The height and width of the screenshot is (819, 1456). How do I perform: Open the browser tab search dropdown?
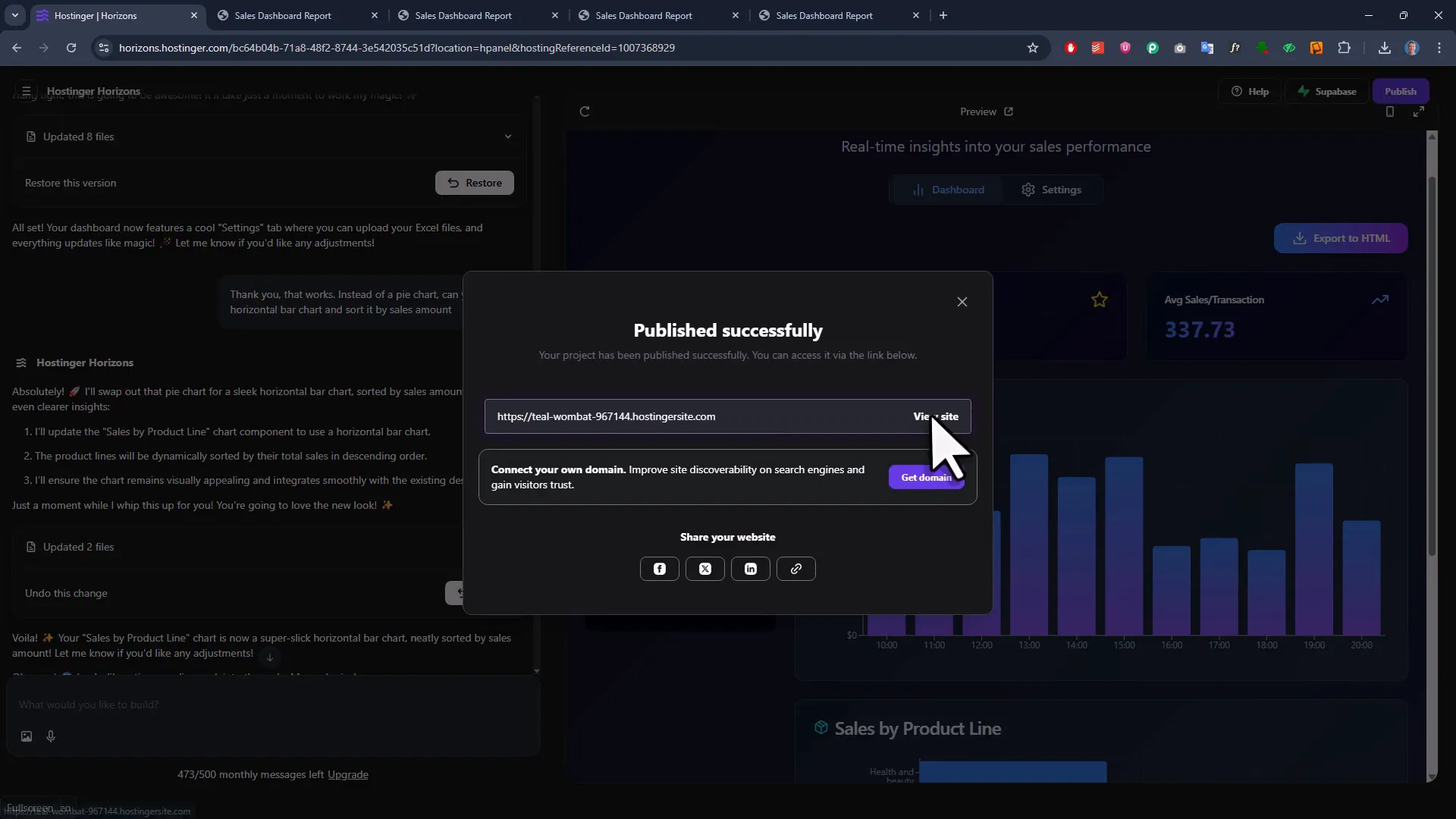pos(14,15)
